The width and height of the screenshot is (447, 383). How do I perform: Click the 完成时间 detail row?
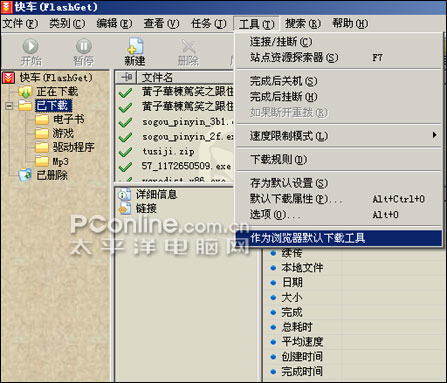(302, 371)
